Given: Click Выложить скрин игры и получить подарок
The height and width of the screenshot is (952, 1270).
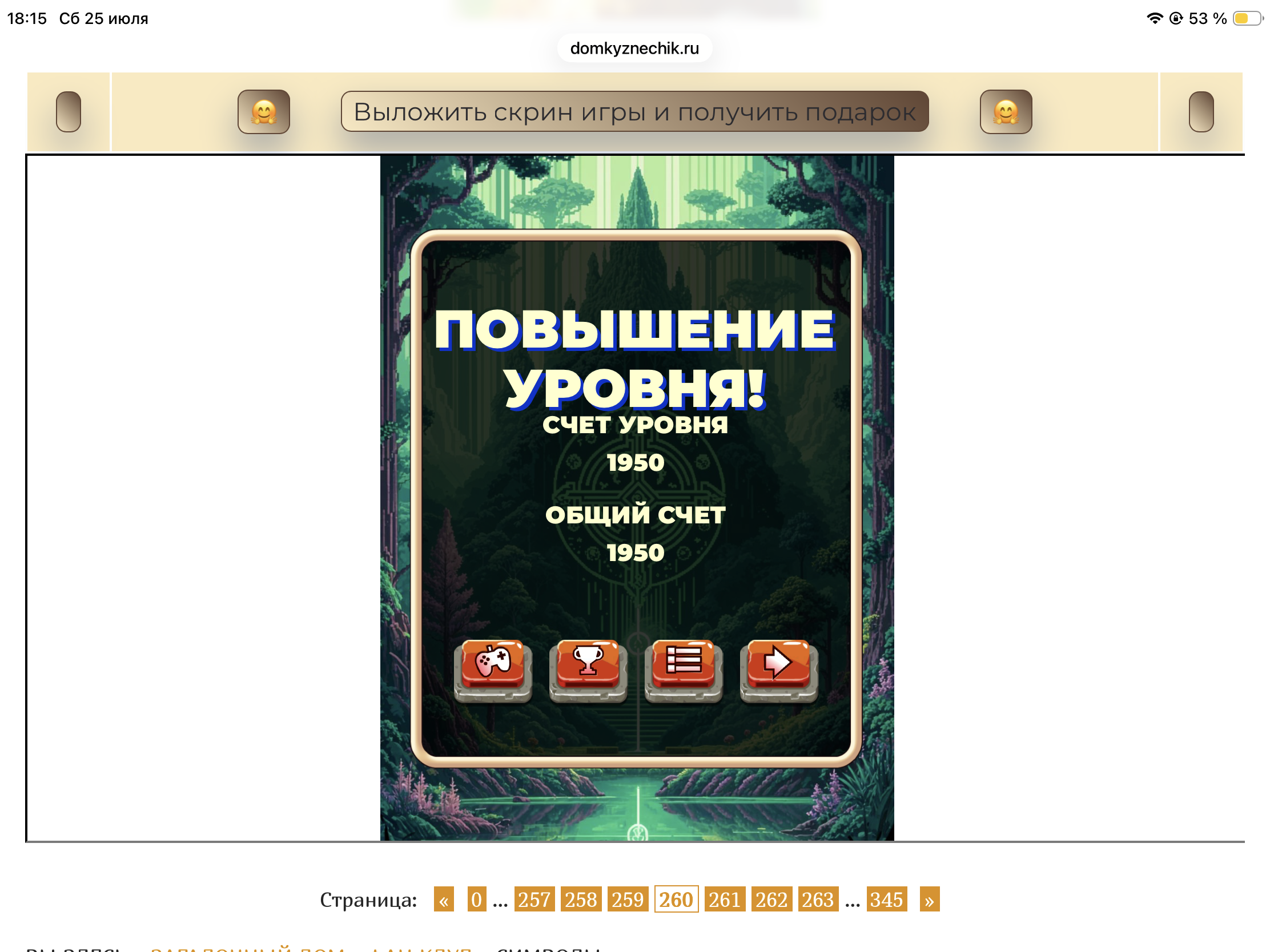Looking at the screenshot, I should coord(634,111).
